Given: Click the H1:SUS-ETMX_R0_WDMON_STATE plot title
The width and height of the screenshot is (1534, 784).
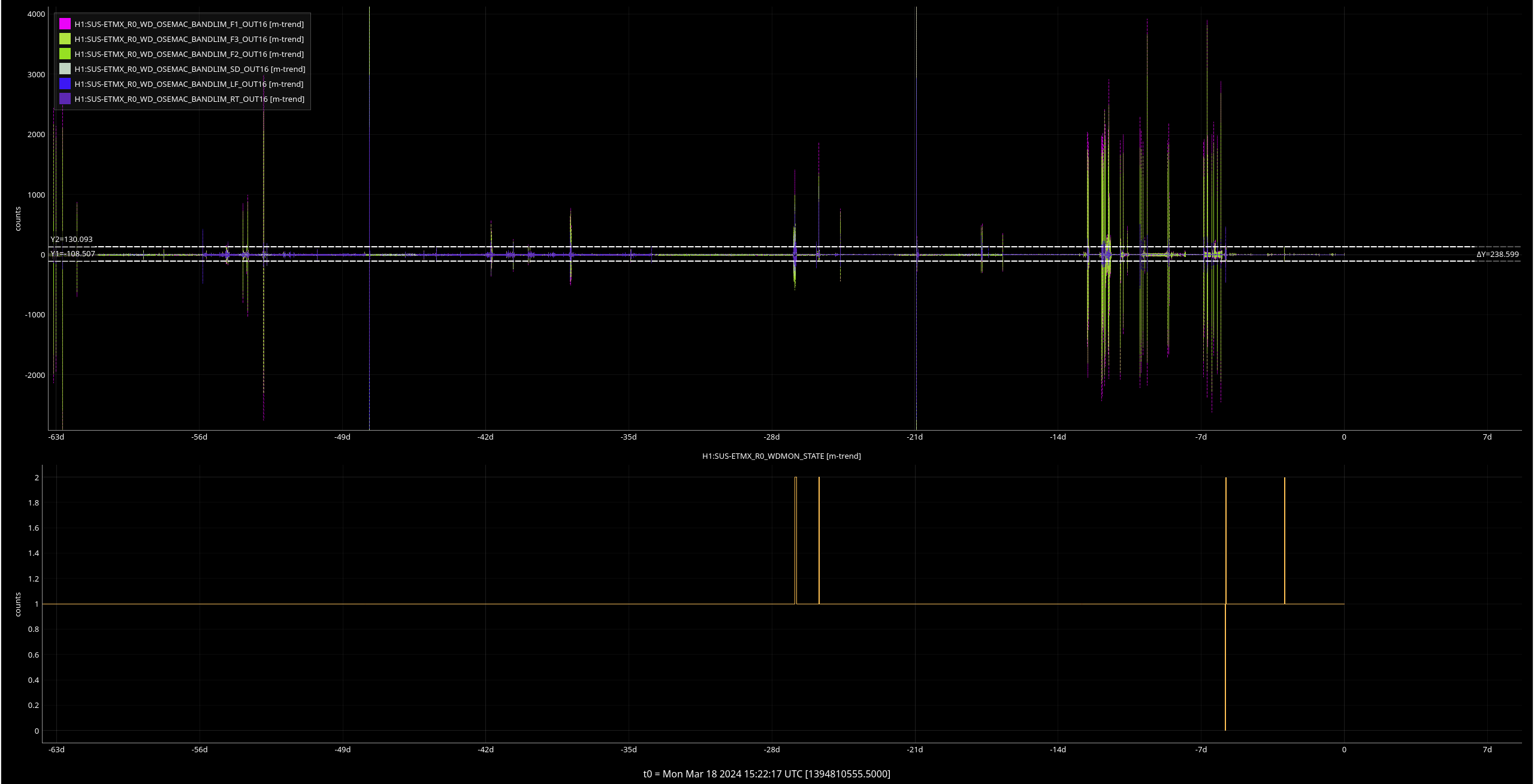Looking at the screenshot, I should tap(781, 456).
